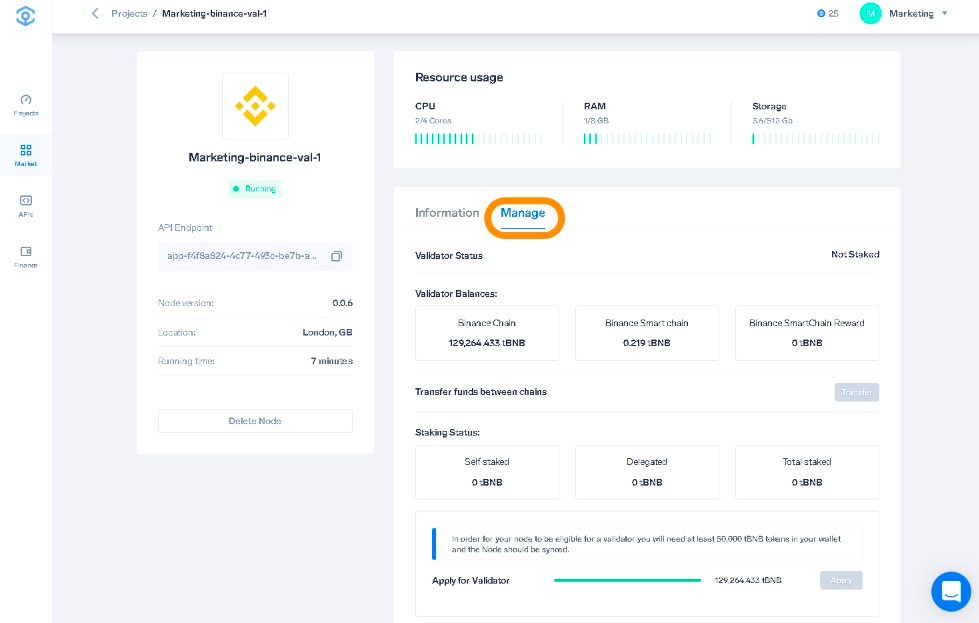
Task: Click the Delegated staking card
Action: [647, 472]
